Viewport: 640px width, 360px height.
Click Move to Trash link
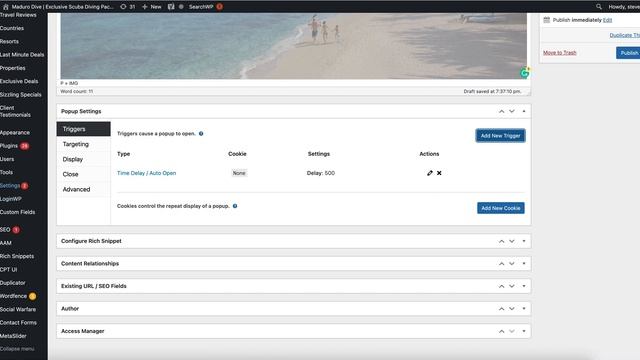click(560, 53)
